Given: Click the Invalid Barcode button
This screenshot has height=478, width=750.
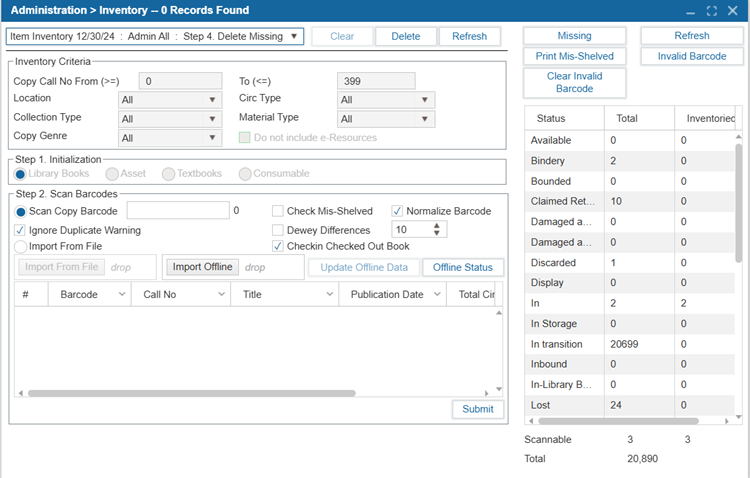Looking at the screenshot, I should 692,56.
